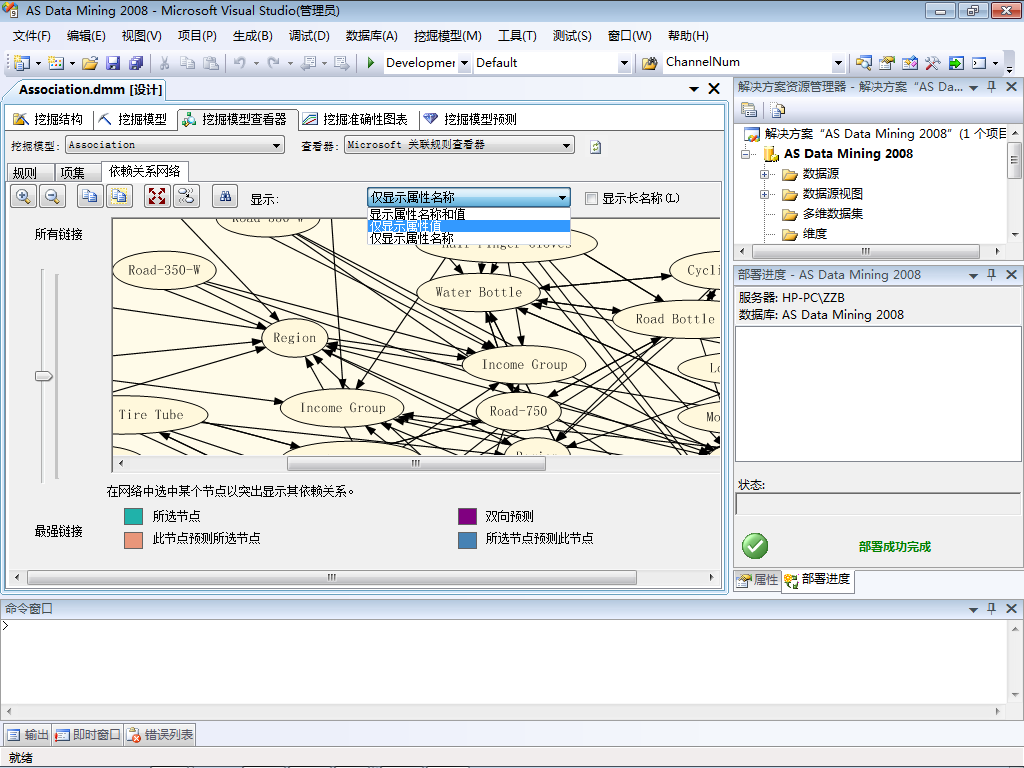Click the Add New Item toolbar icon

pyautogui.click(x=56, y=63)
